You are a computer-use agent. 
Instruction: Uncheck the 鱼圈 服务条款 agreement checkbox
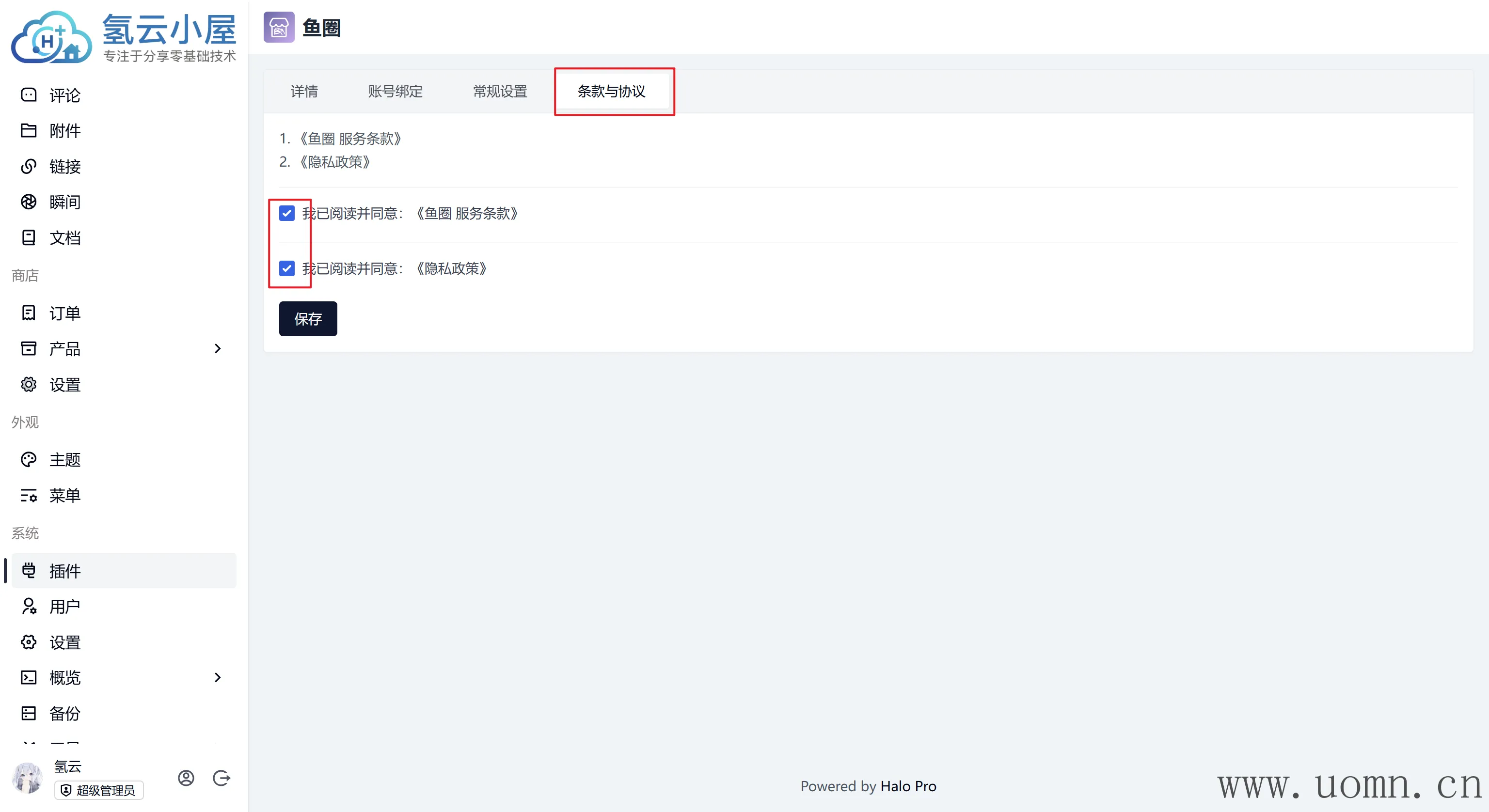pos(287,213)
